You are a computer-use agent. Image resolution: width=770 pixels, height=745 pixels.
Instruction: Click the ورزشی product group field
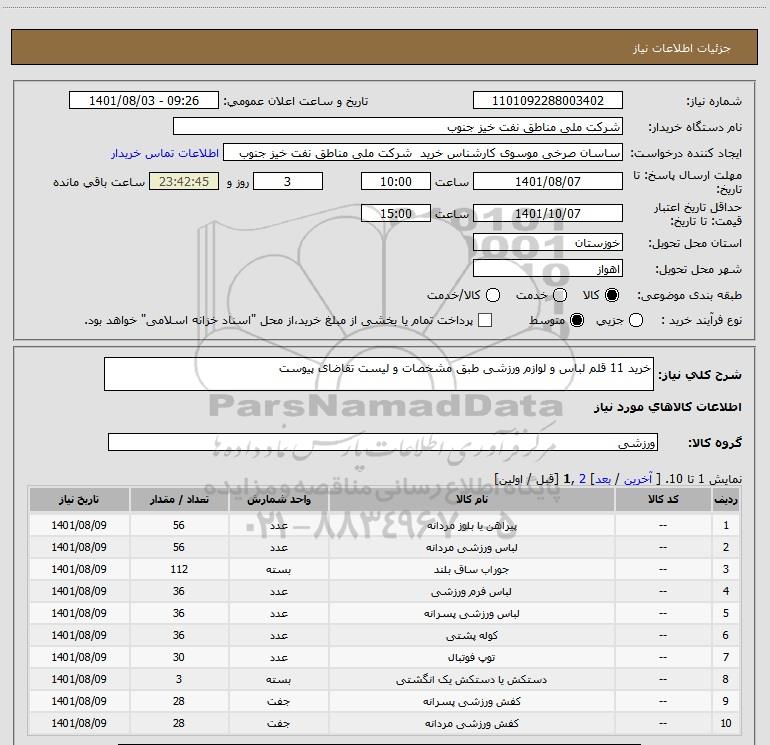point(382,442)
